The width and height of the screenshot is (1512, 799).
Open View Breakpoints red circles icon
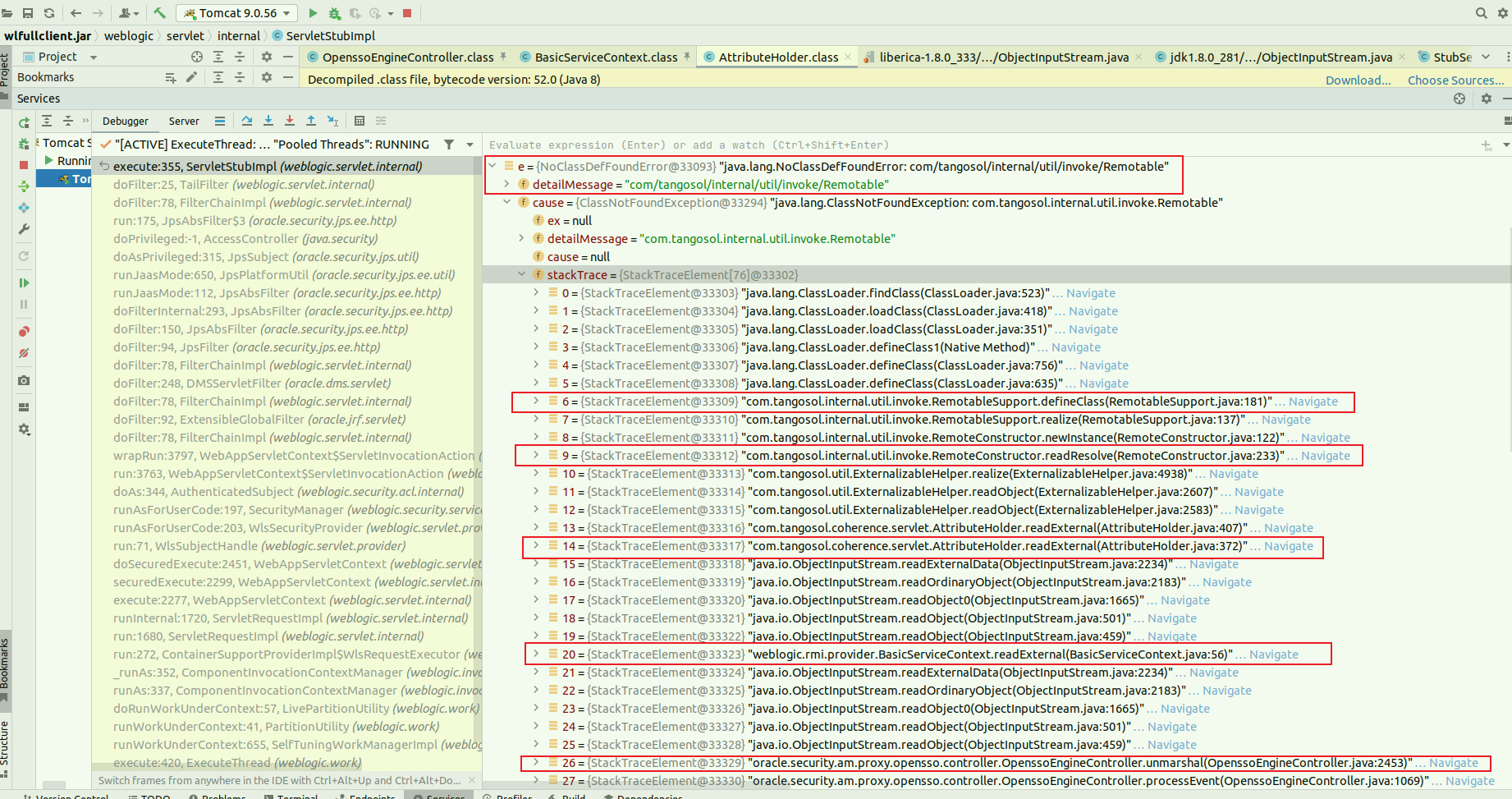click(24, 332)
